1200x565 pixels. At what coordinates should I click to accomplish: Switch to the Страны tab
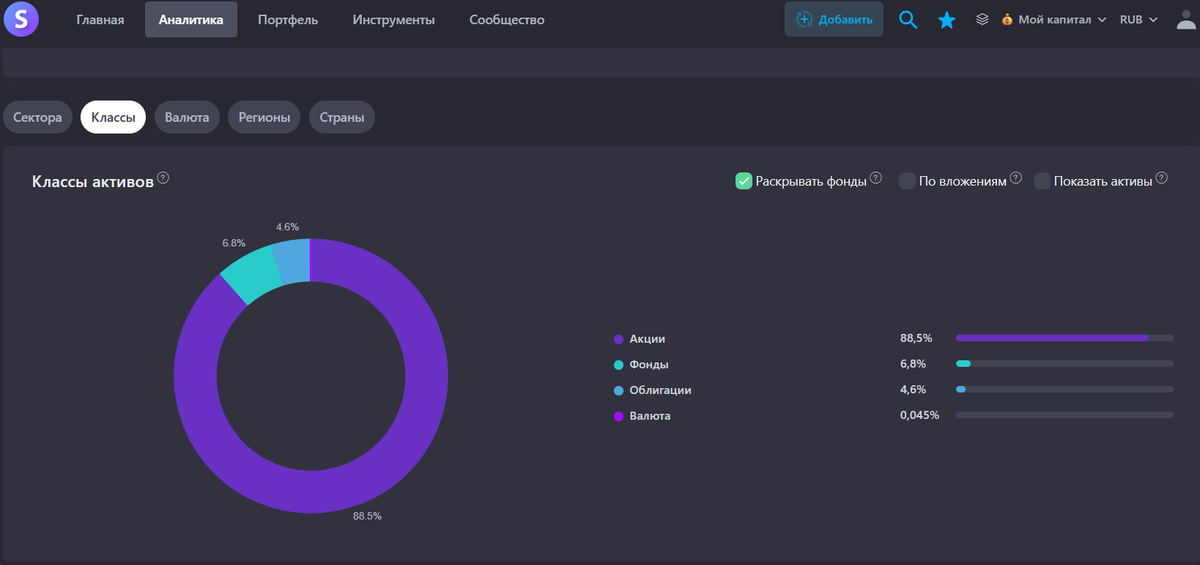point(342,117)
